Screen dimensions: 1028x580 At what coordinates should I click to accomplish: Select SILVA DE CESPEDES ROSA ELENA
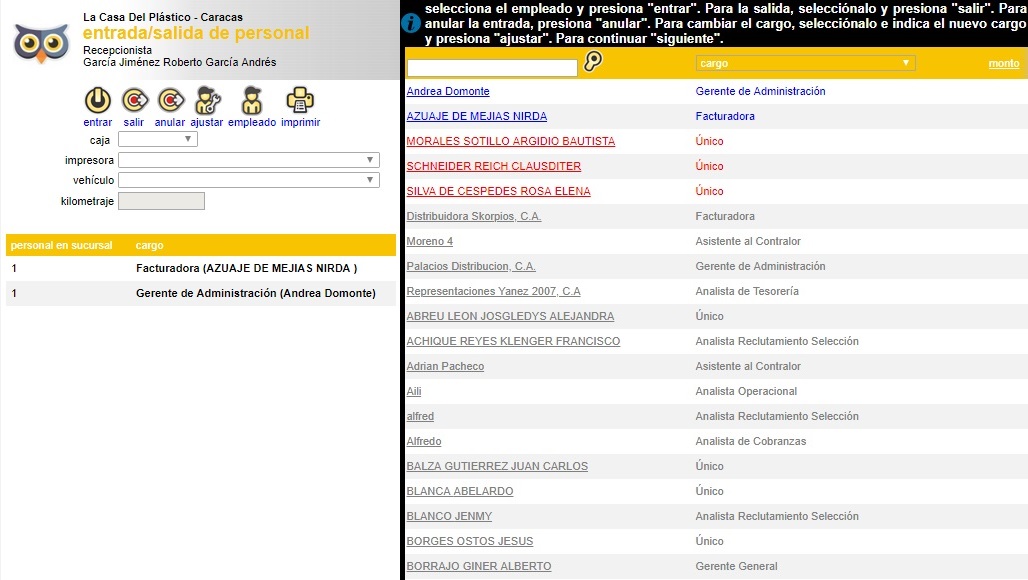click(498, 191)
